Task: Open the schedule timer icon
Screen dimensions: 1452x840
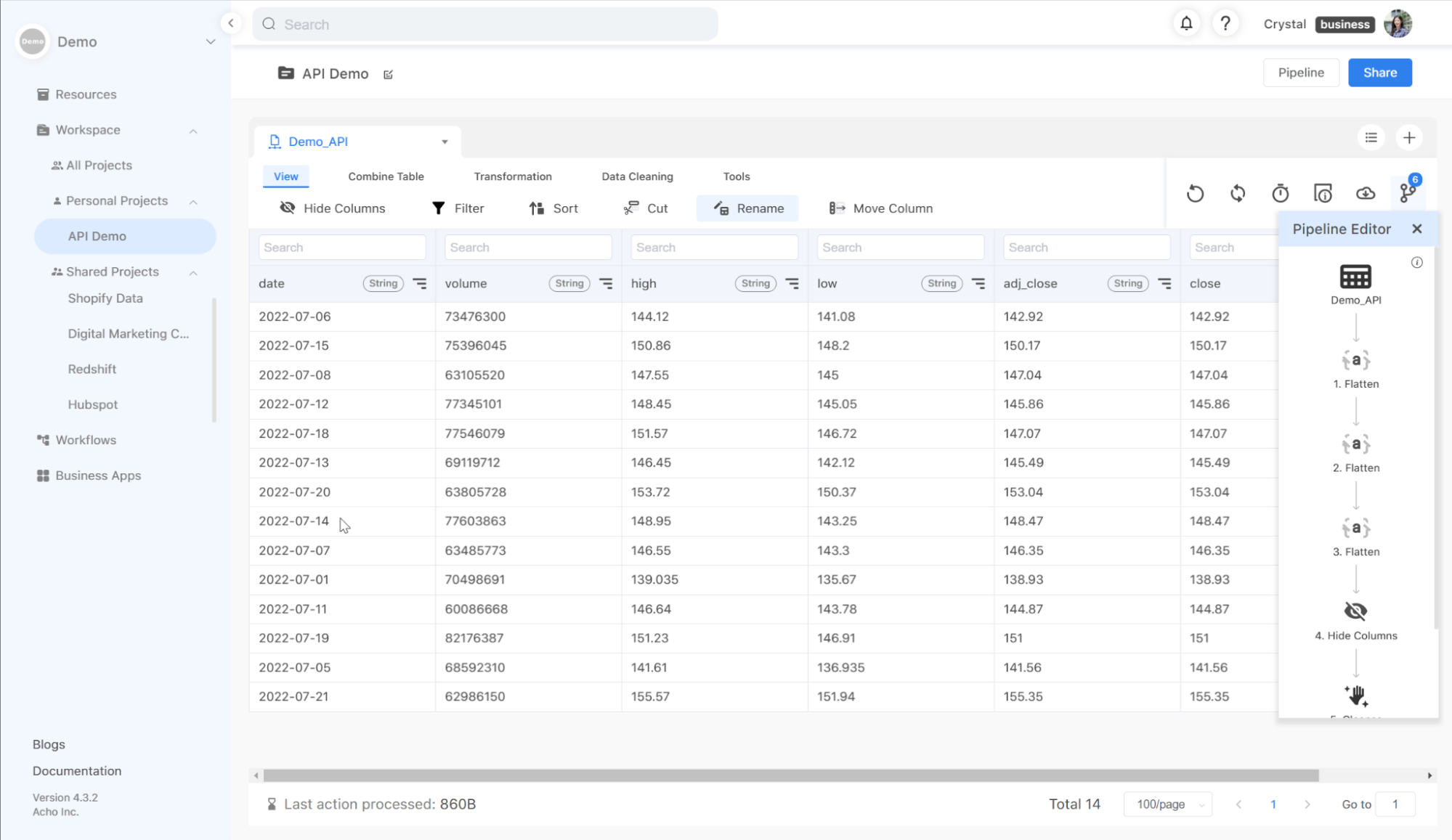Action: pos(1280,193)
